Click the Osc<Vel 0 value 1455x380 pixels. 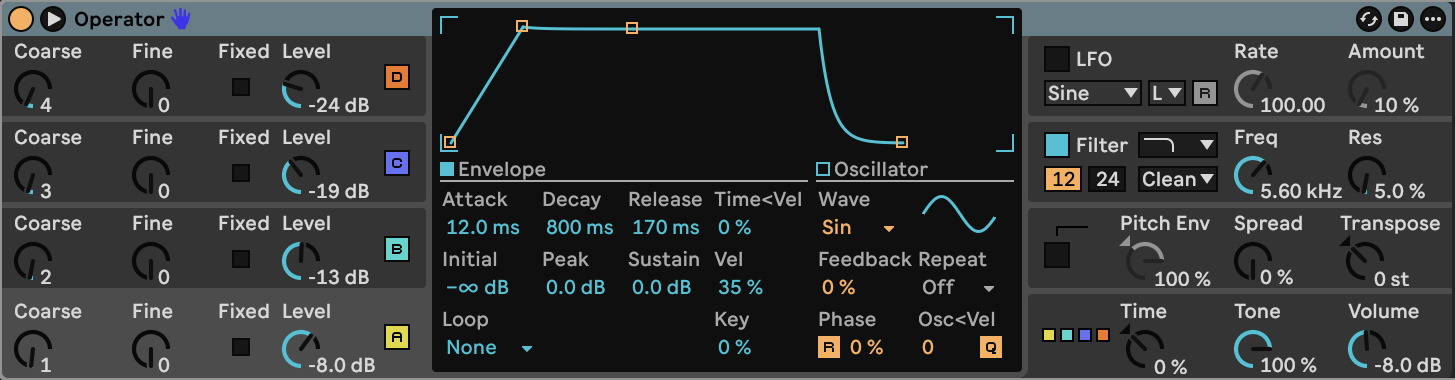928,347
